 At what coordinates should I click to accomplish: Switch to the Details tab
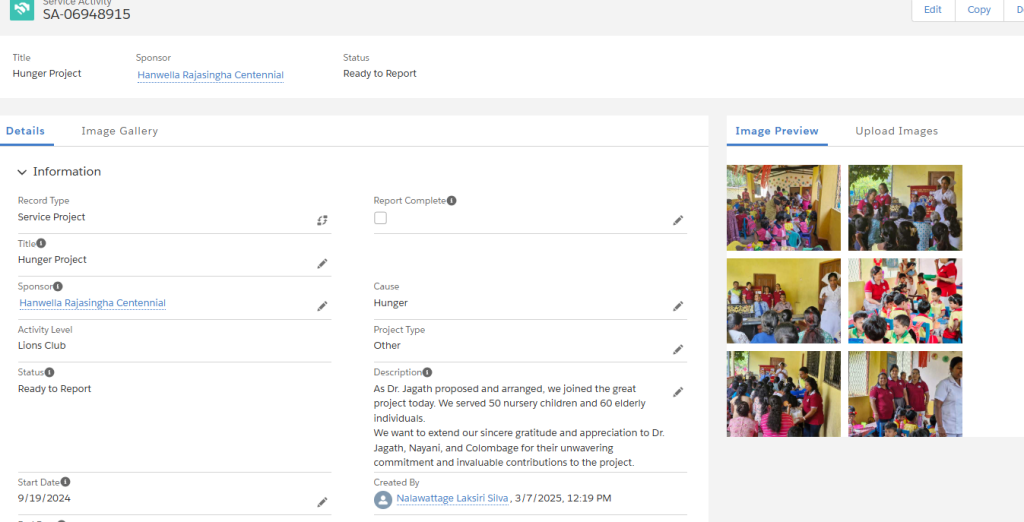coord(25,131)
